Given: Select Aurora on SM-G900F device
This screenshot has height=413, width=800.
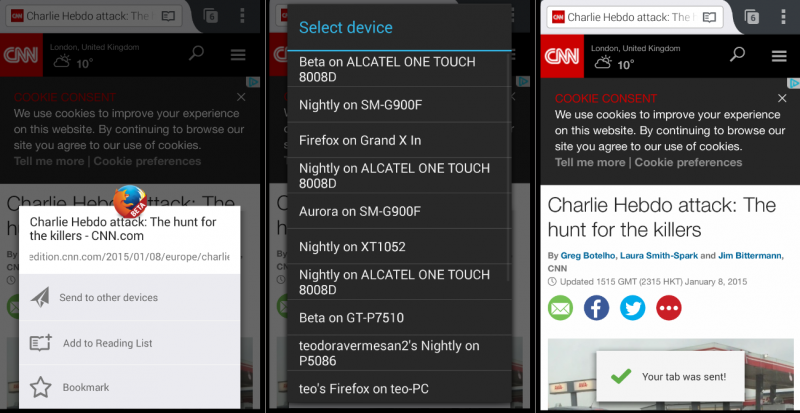Looking at the screenshot, I should [399, 211].
